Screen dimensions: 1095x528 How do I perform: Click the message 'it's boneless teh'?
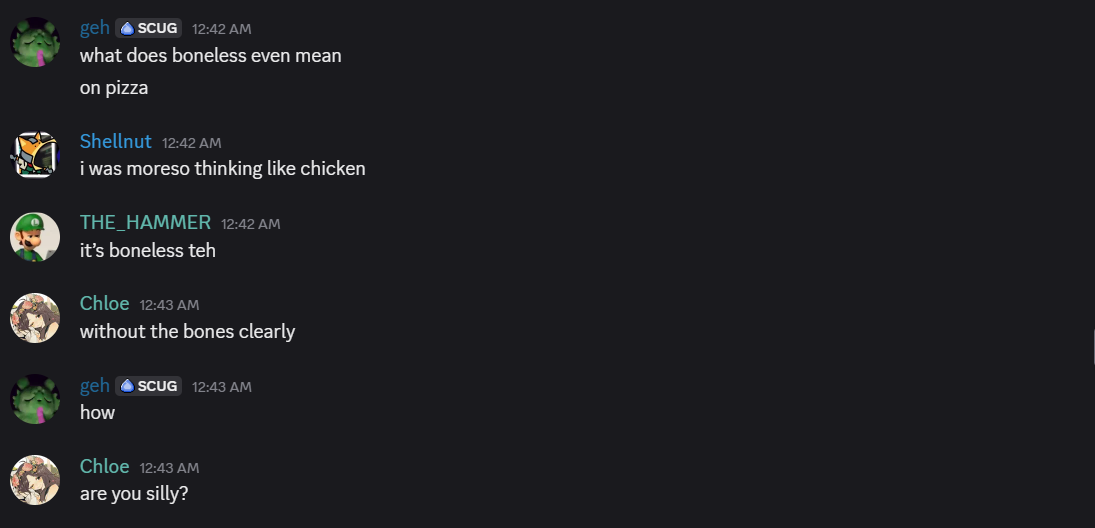pyautogui.click(x=147, y=250)
